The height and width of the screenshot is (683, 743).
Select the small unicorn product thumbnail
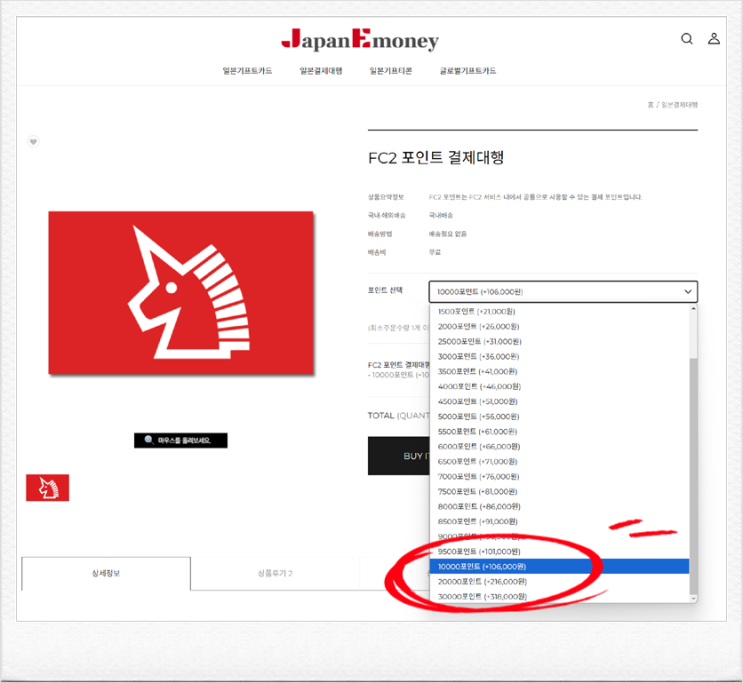[x=47, y=488]
